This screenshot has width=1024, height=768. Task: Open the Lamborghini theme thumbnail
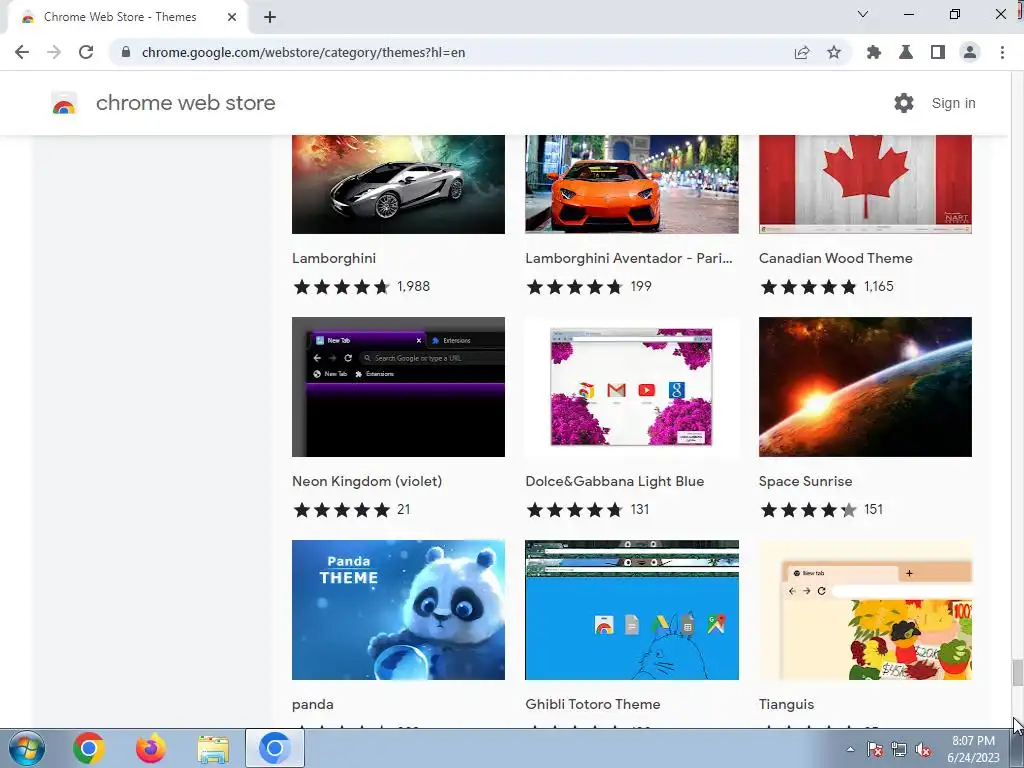(398, 184)
